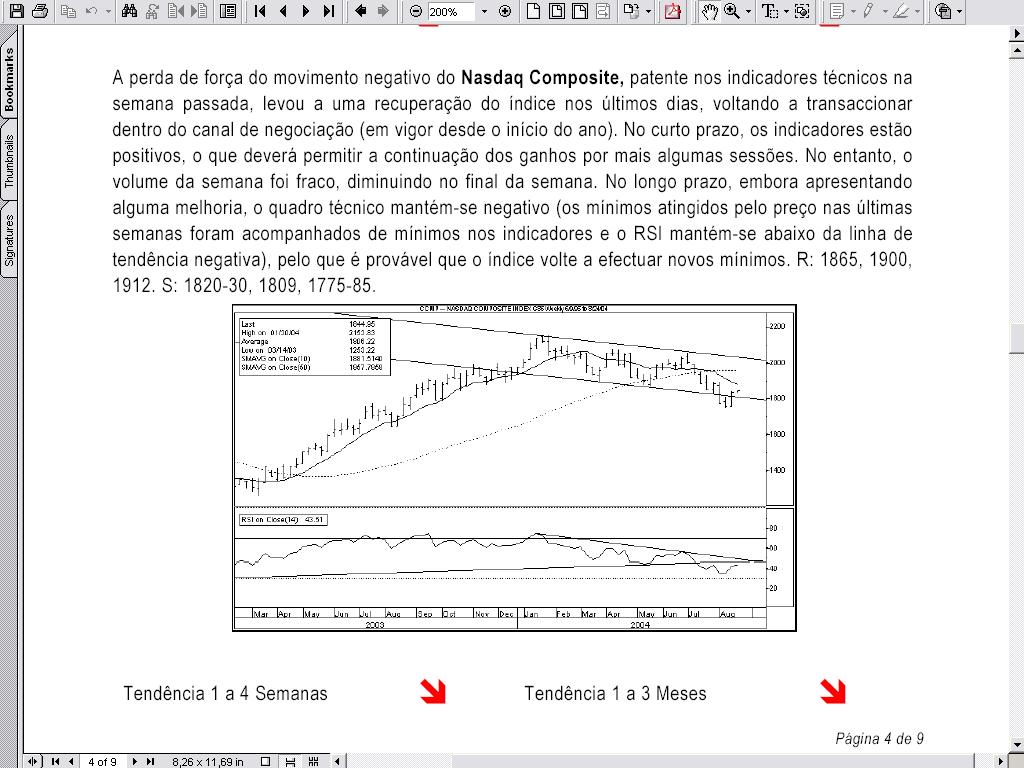Click the Zoom In plus button
This screenshot has width=1024, height=768.
pyautogui.click(x=505, y=11)
